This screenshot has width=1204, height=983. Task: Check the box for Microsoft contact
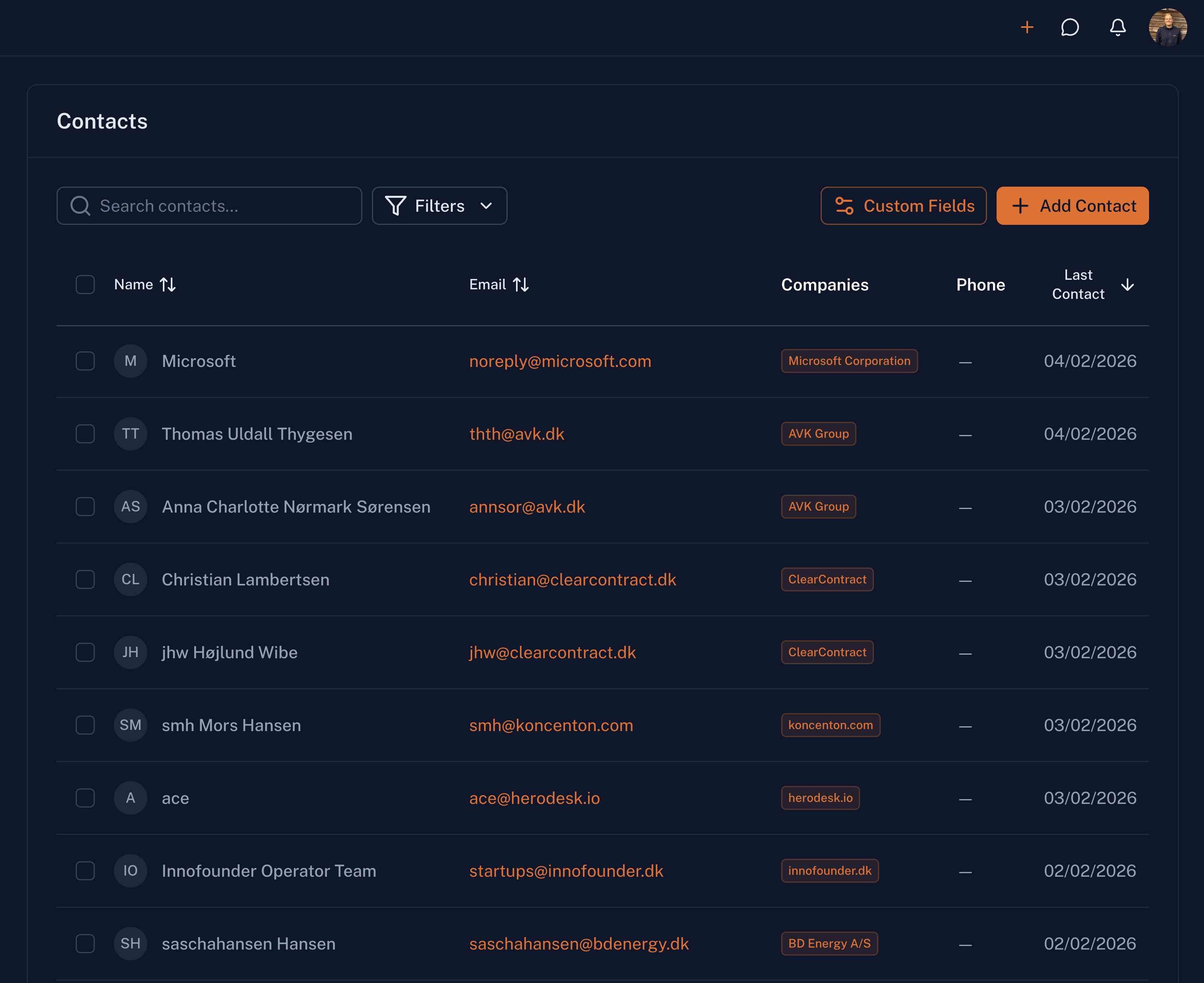click(85, 361)
